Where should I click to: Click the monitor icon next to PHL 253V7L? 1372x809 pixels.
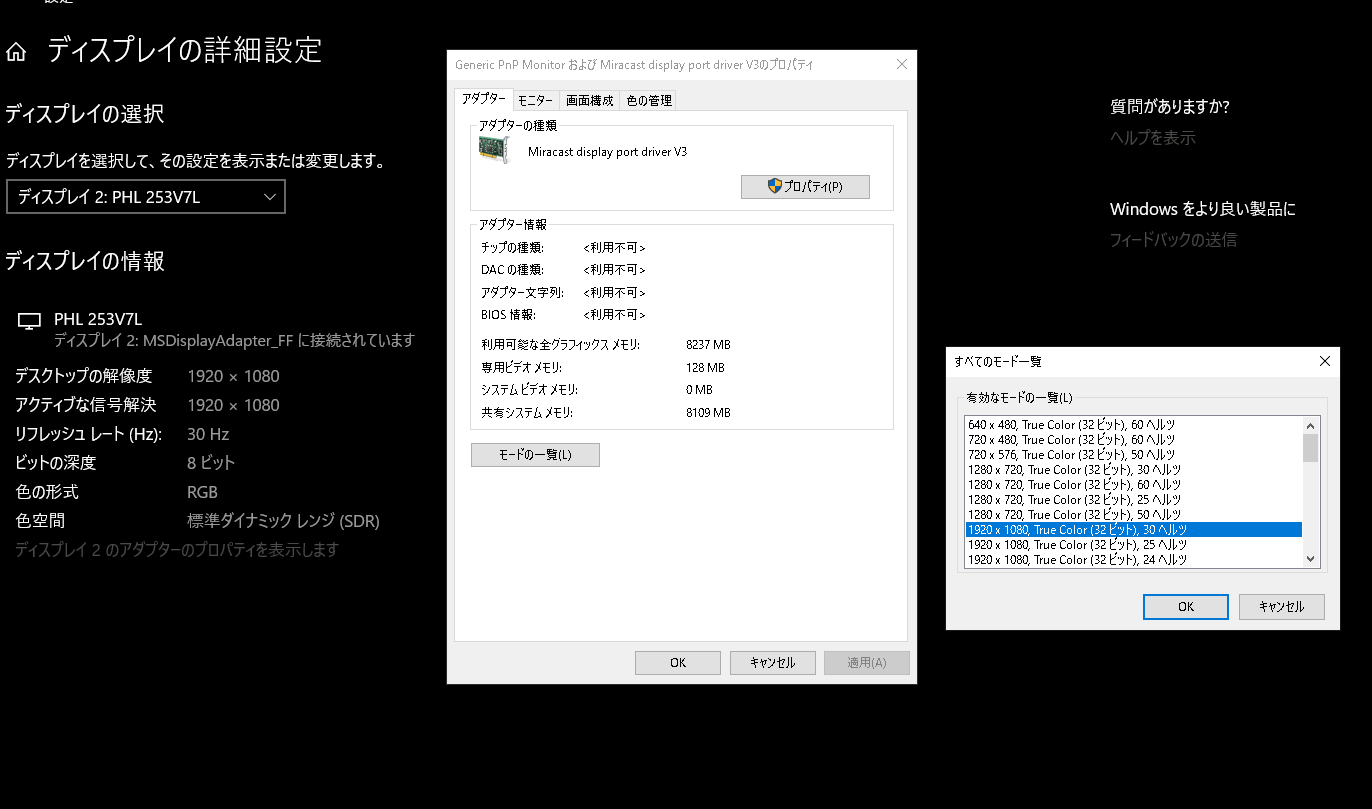[30, 321]
